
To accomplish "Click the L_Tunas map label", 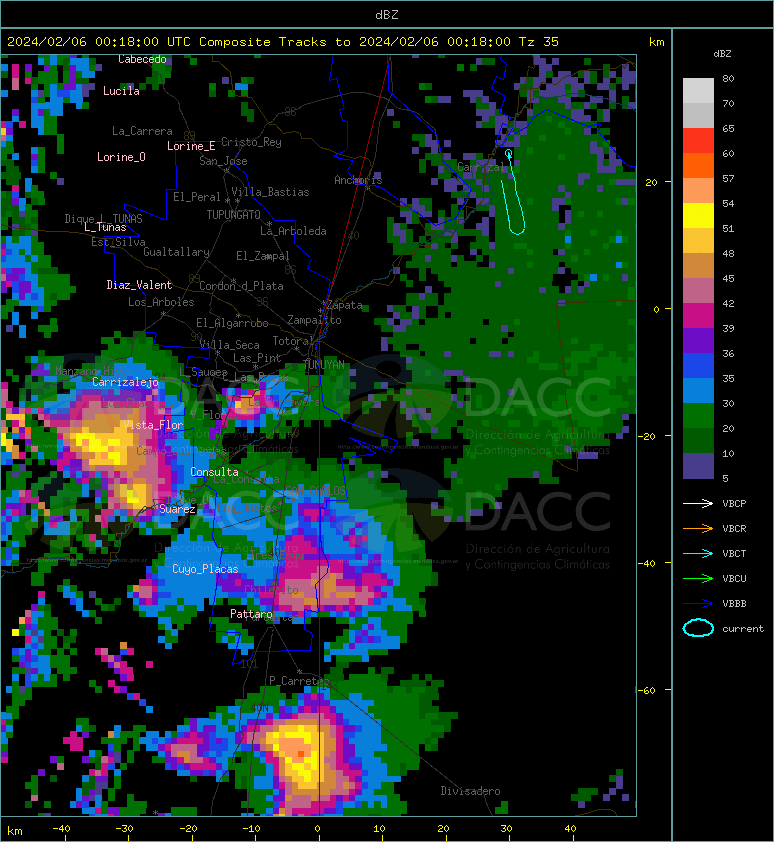I will click(x=105, y=227).
